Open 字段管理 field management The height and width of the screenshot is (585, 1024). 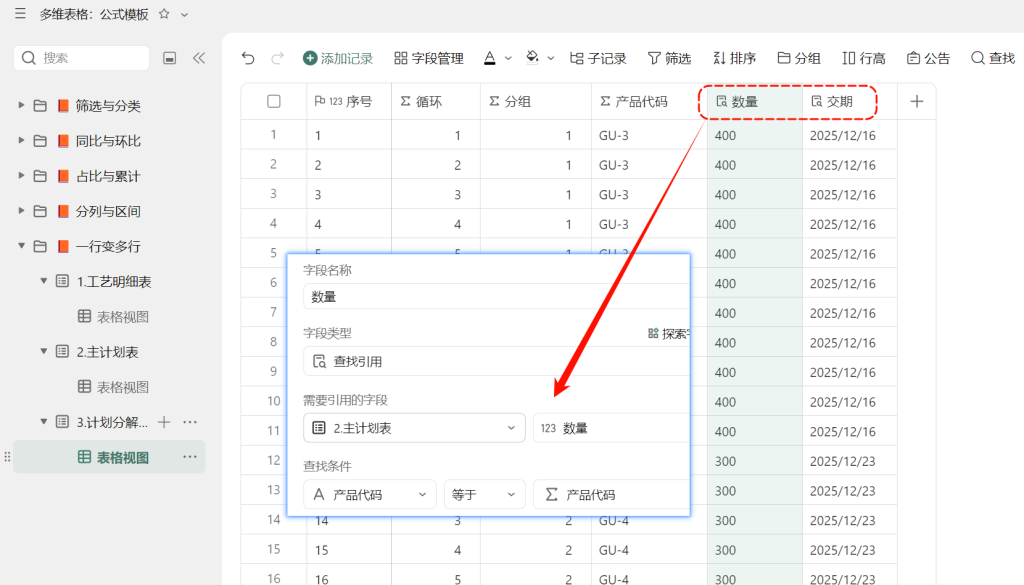pyautogui.click(x=429, y=58)
